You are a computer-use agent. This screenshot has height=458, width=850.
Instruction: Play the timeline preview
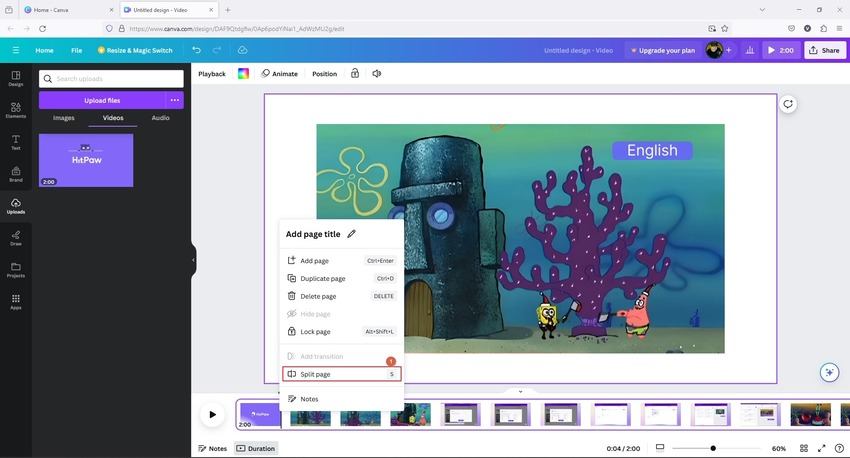(212, 415)
